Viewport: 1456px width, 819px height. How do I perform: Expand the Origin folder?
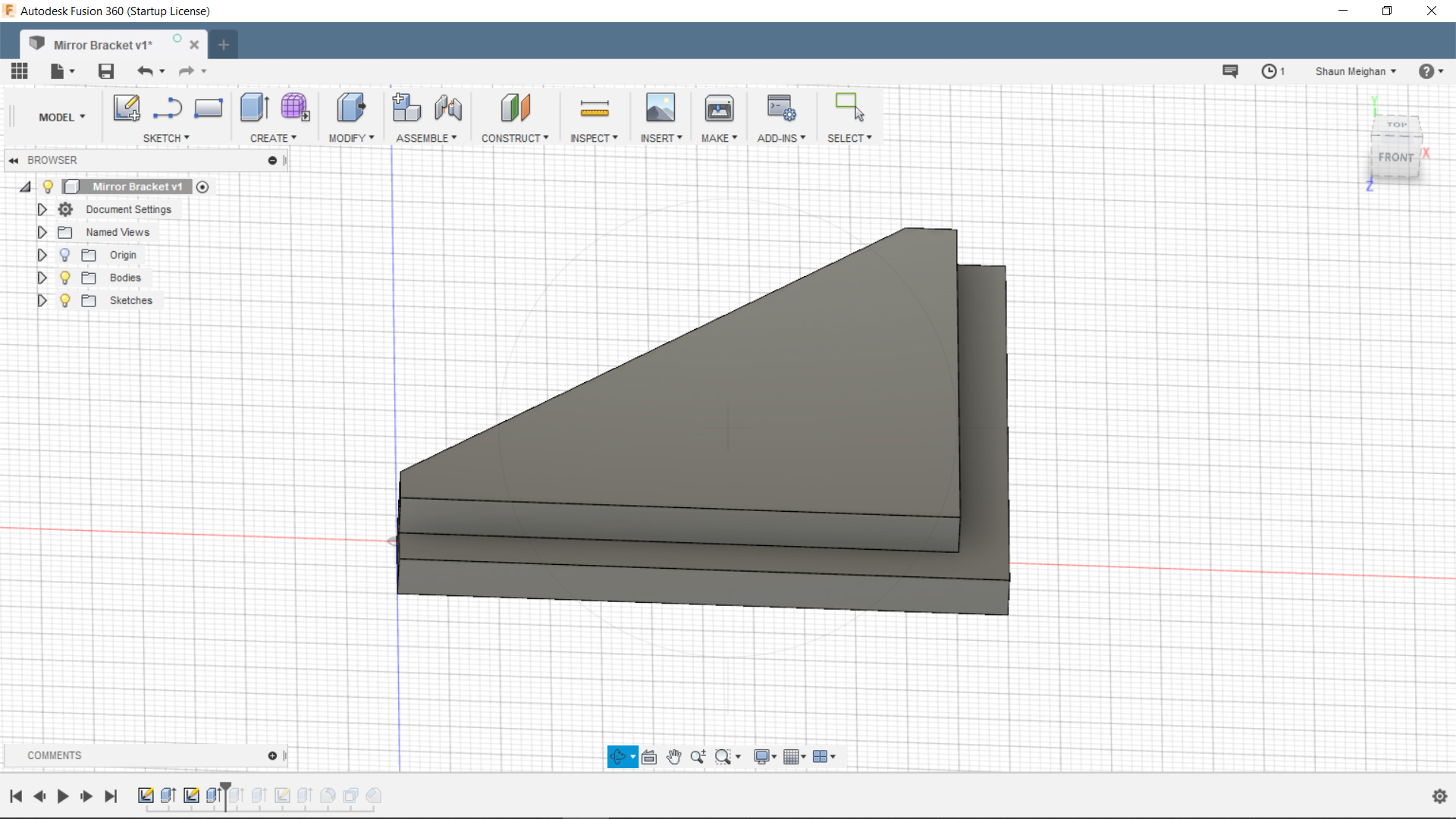tap(40, 254)
